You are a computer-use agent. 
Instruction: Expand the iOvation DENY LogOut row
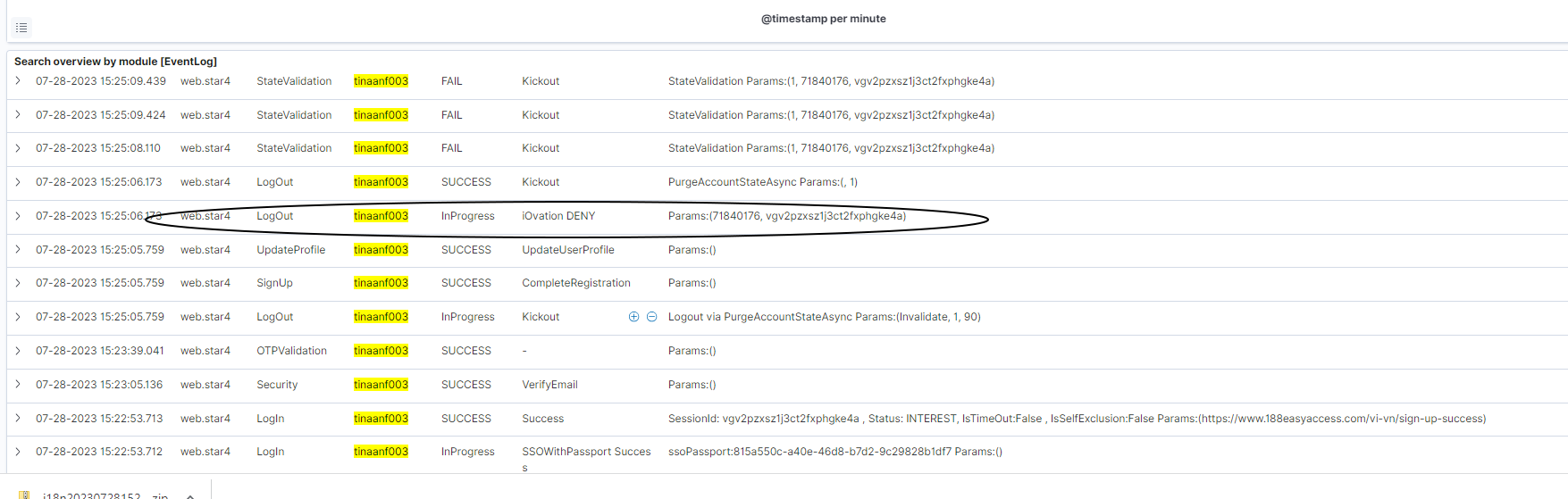pyautogui.click(x=18, y=216)
